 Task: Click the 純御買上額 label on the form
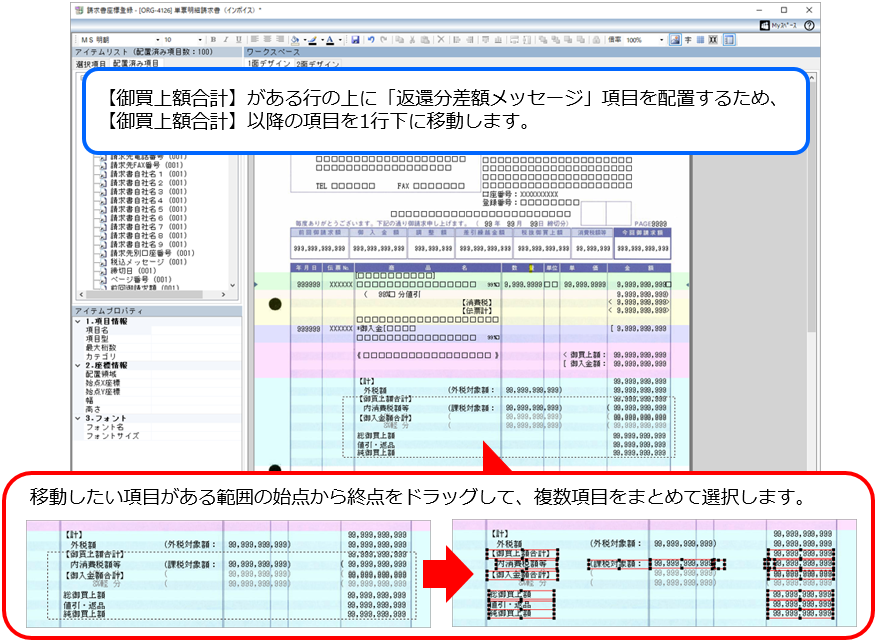pos(376,453)
